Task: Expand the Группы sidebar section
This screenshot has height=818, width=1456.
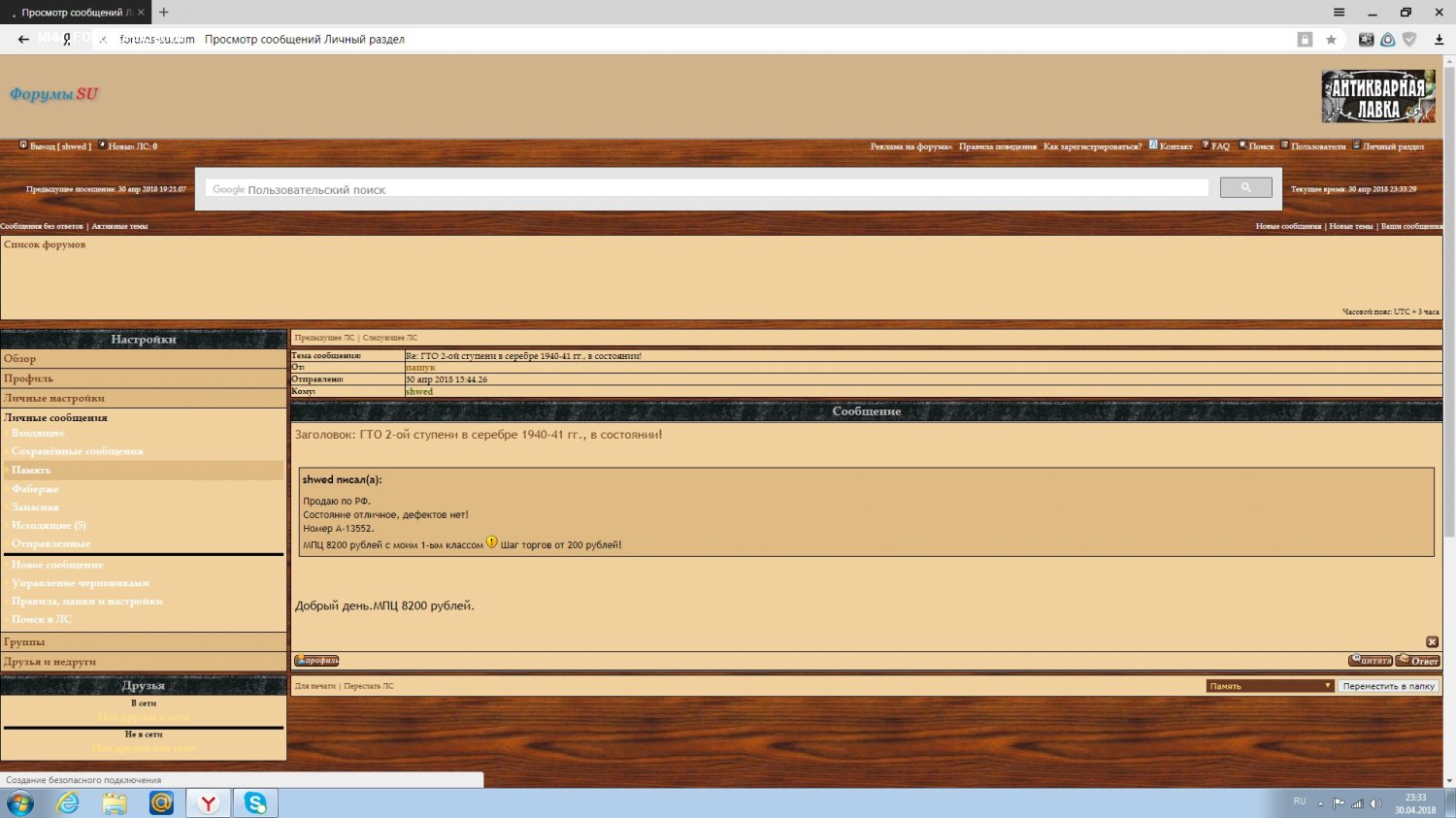Action: coord(24,642)
